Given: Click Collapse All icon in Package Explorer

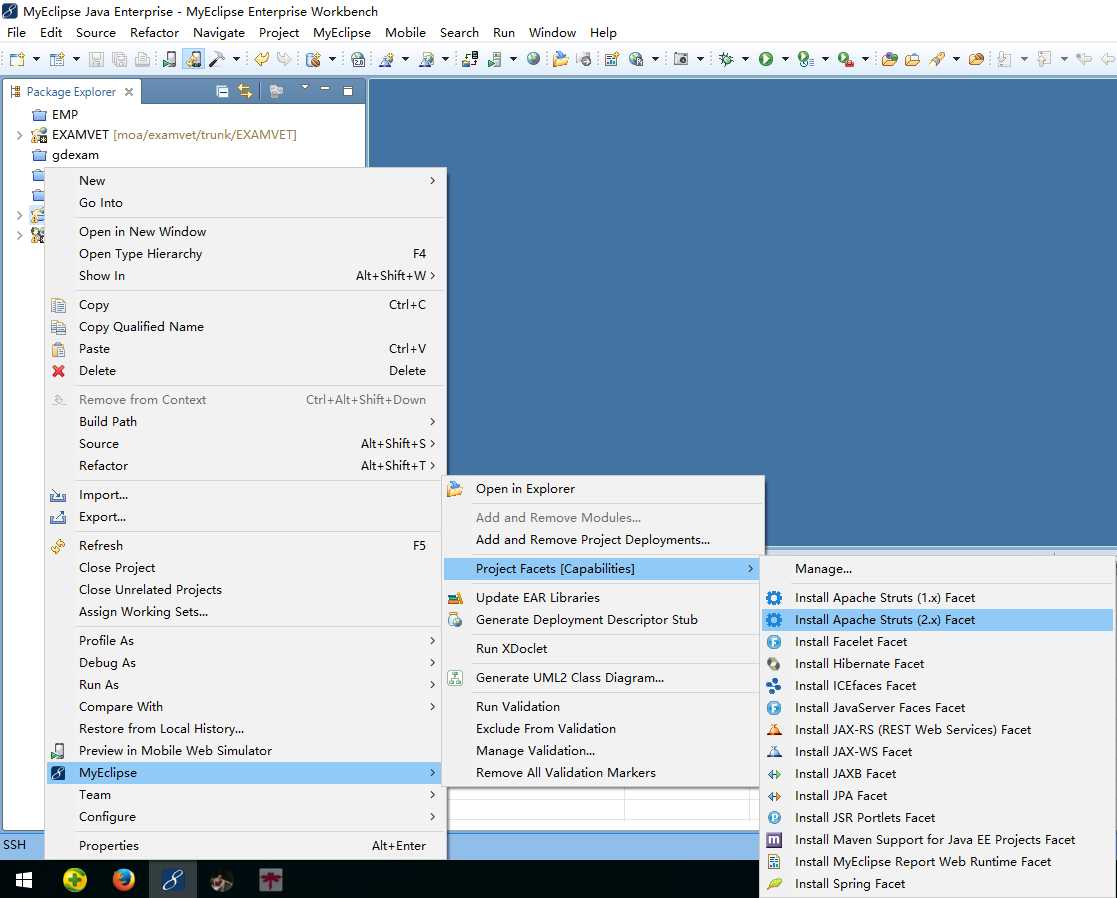Looking at the screenshot, I should (222, 91).
